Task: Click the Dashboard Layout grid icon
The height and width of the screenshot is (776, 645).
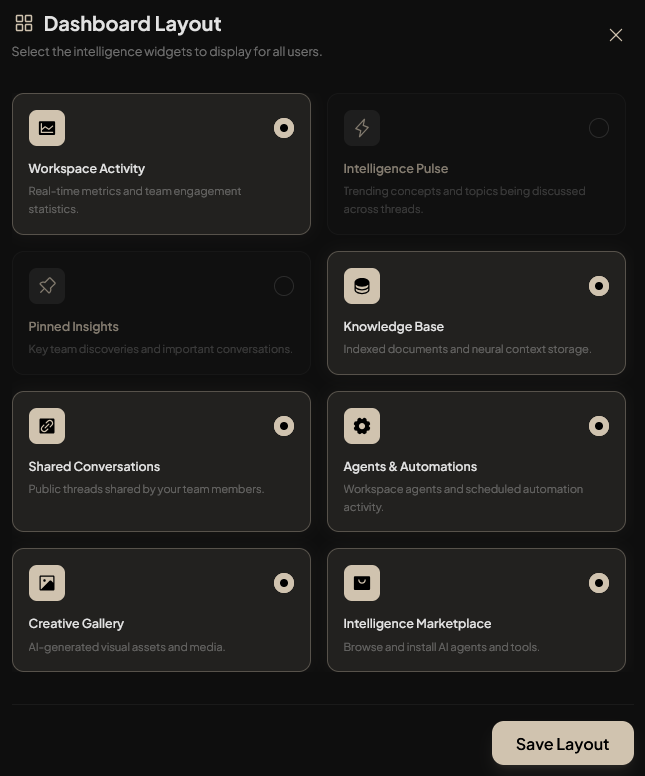Action: pos(24,23)
